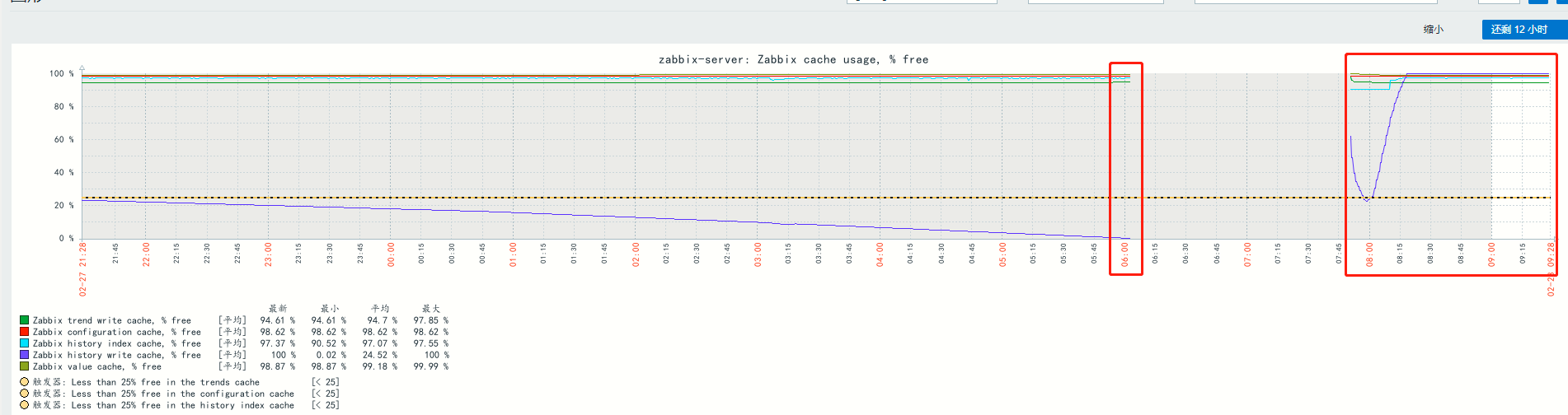Click the olive value cache legend swatch
Image resolution: width=1568 pixels, height=415 pixels.
(x=25, y=366)
